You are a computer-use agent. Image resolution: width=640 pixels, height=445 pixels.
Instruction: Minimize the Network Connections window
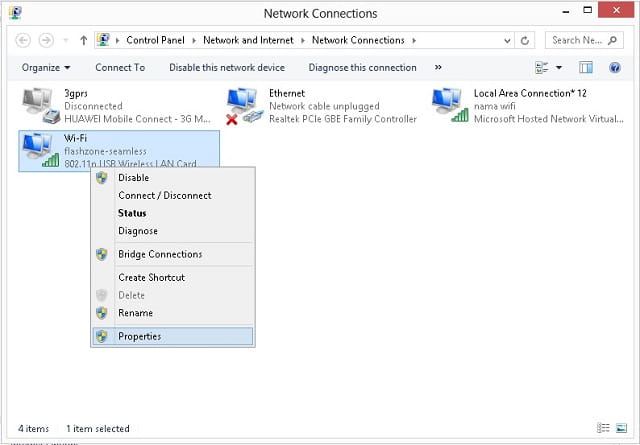(566, 11)
